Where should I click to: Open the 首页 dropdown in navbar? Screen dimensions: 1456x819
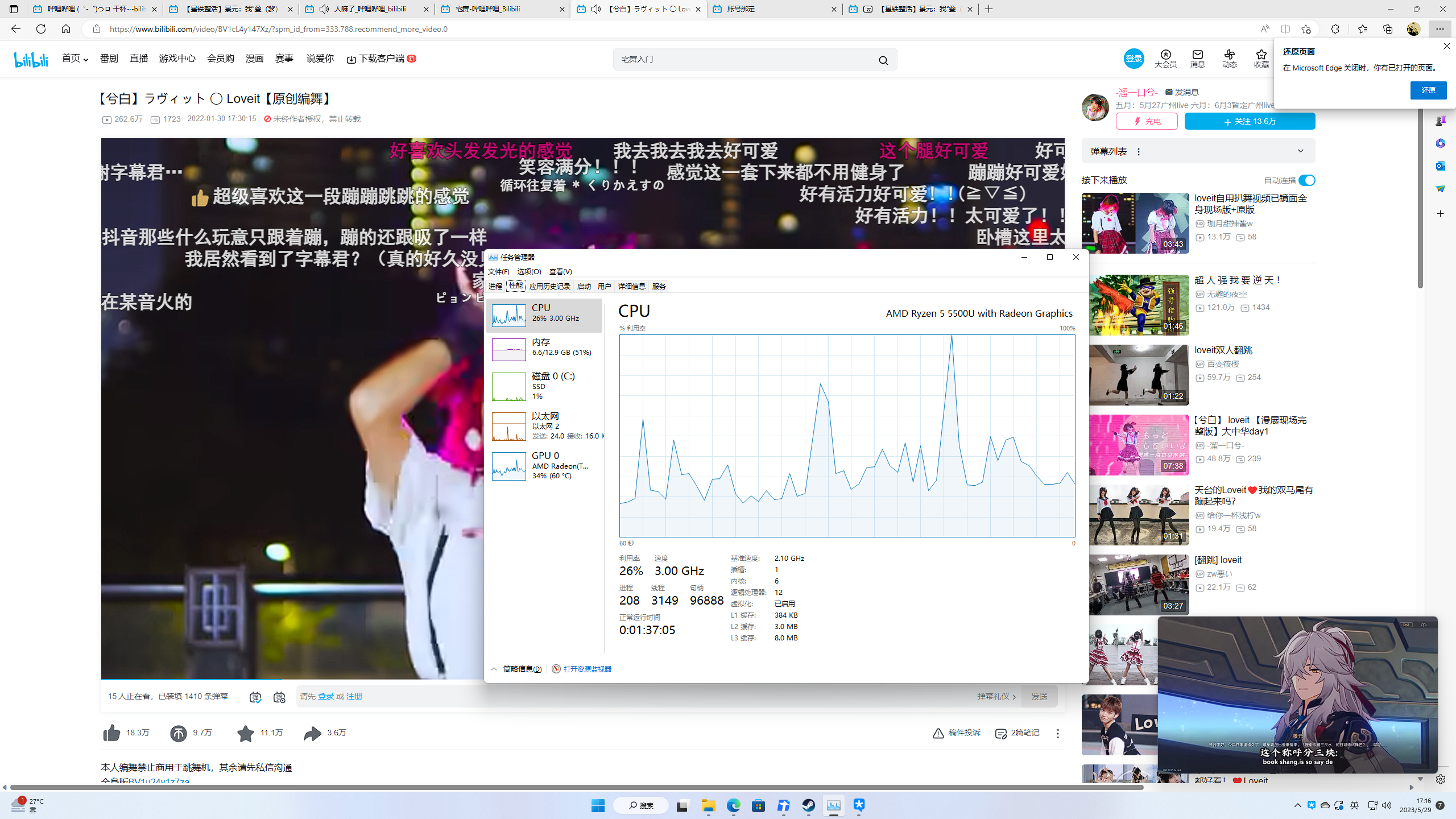coord(75,59)
